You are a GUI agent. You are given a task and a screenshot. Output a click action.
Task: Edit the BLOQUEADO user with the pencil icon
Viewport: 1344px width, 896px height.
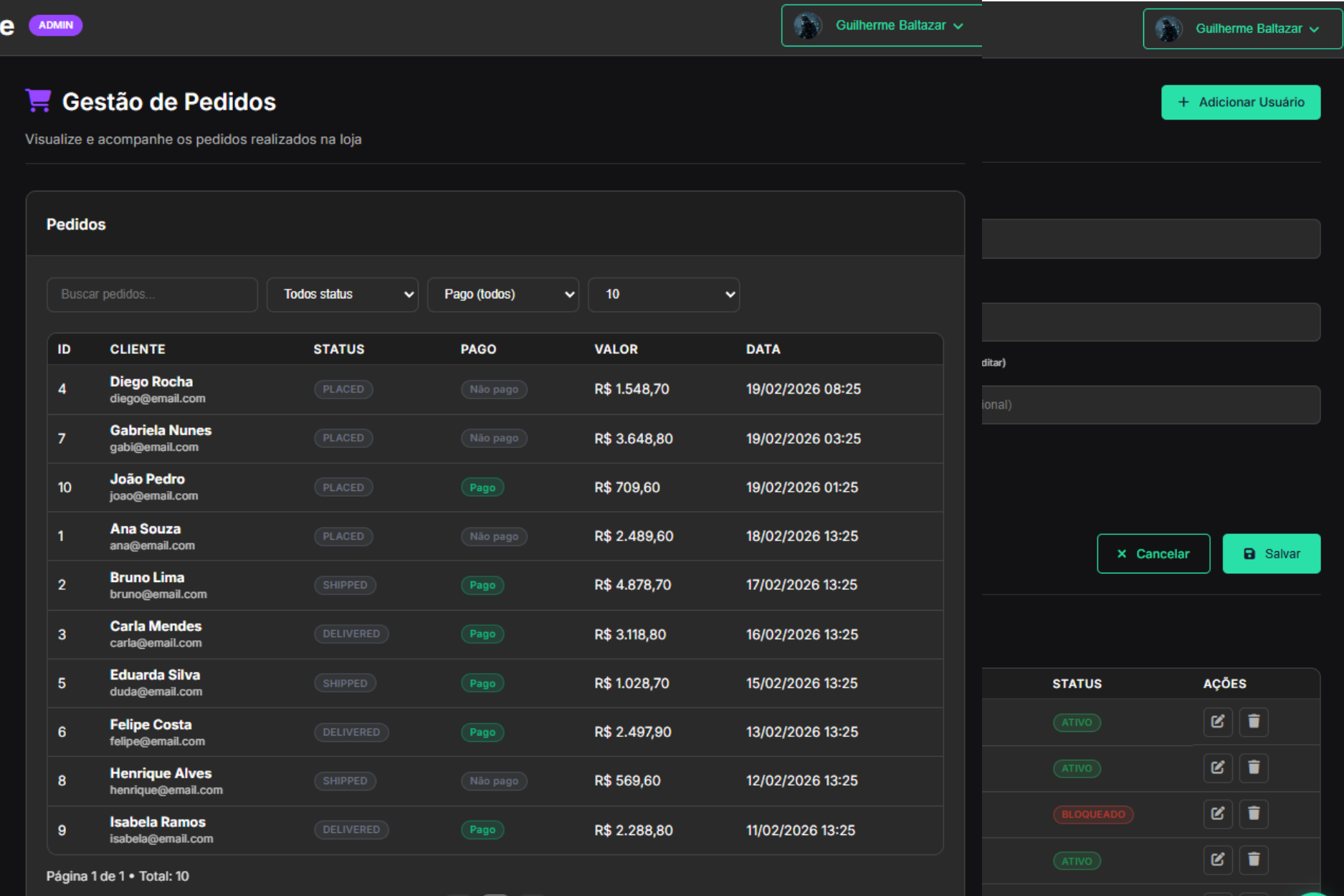pos(1217,814)
